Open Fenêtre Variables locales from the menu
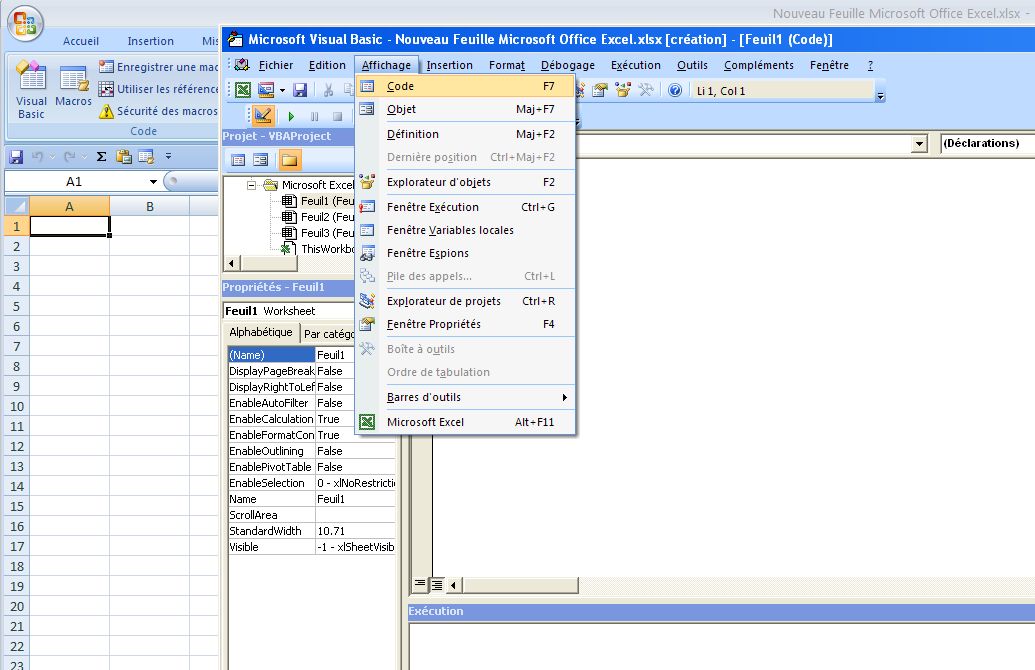Screen dimensions: 1035x670 click(466, 230)
